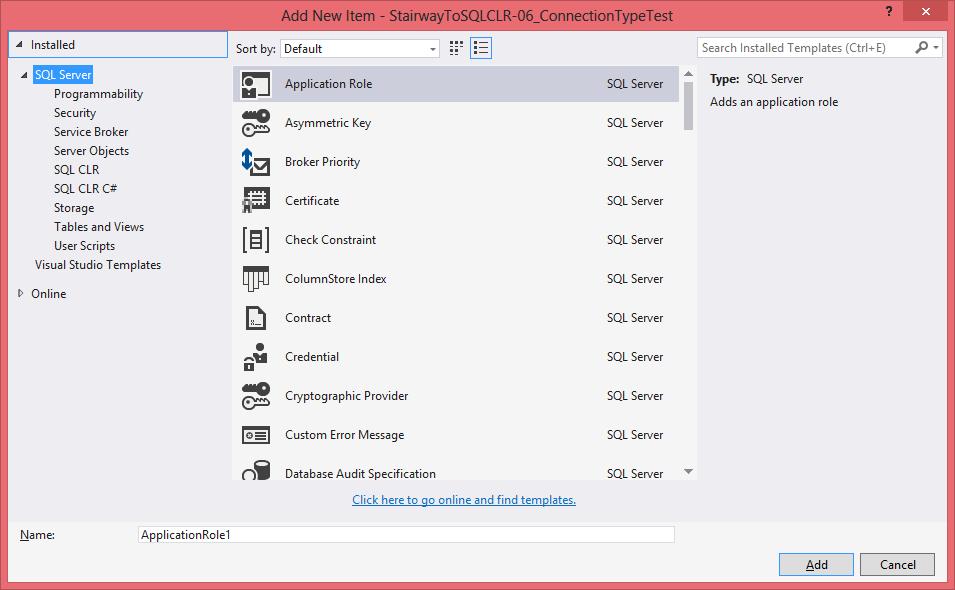This screenshot has width=955, height=590.
Task: Select the Contract template icon
Action: [256, 318]
